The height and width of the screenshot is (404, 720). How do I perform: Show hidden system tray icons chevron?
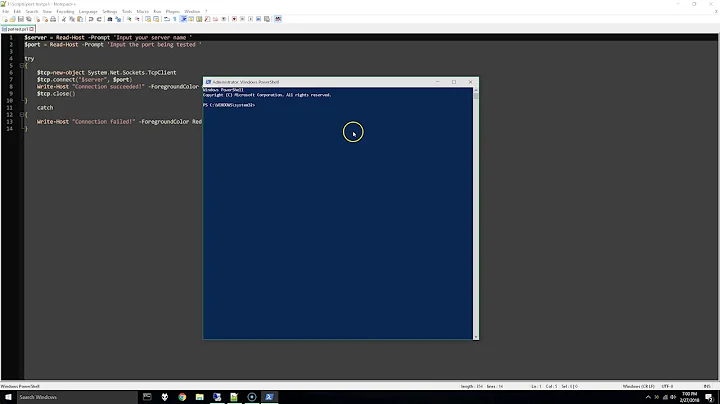pyautogui.click(x=648, y=398)
